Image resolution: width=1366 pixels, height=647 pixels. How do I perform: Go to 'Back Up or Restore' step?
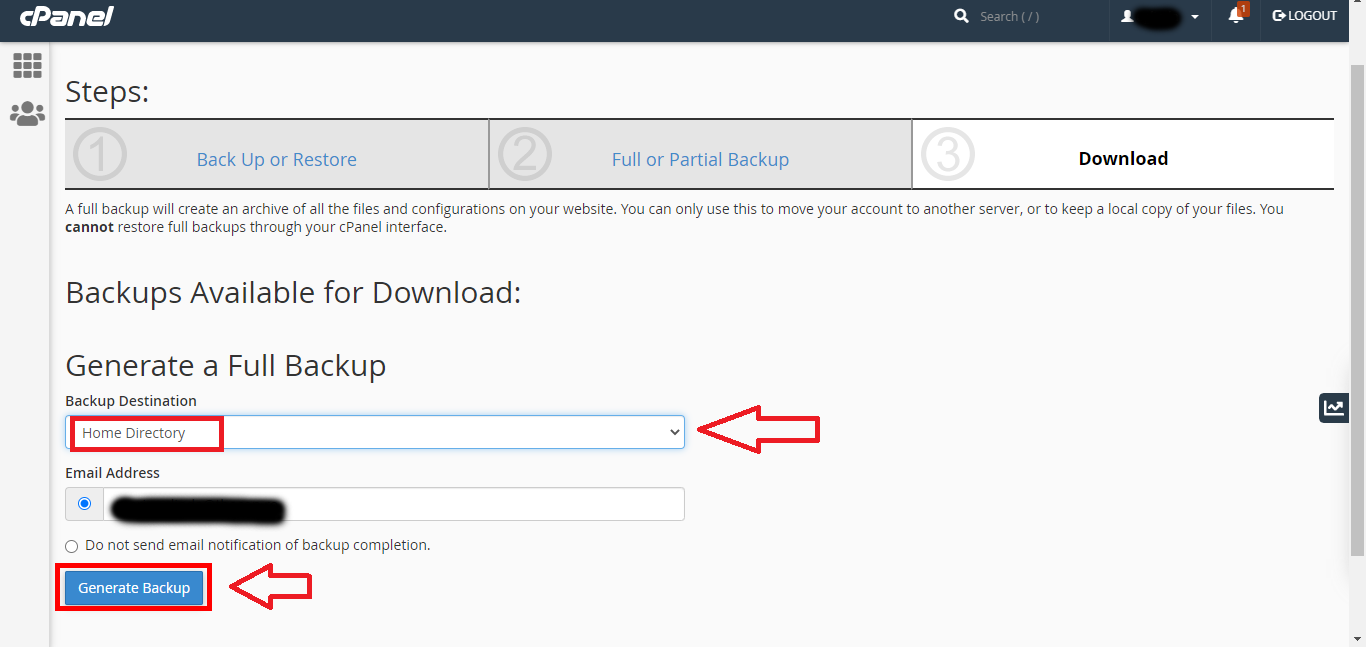[276, 160]
